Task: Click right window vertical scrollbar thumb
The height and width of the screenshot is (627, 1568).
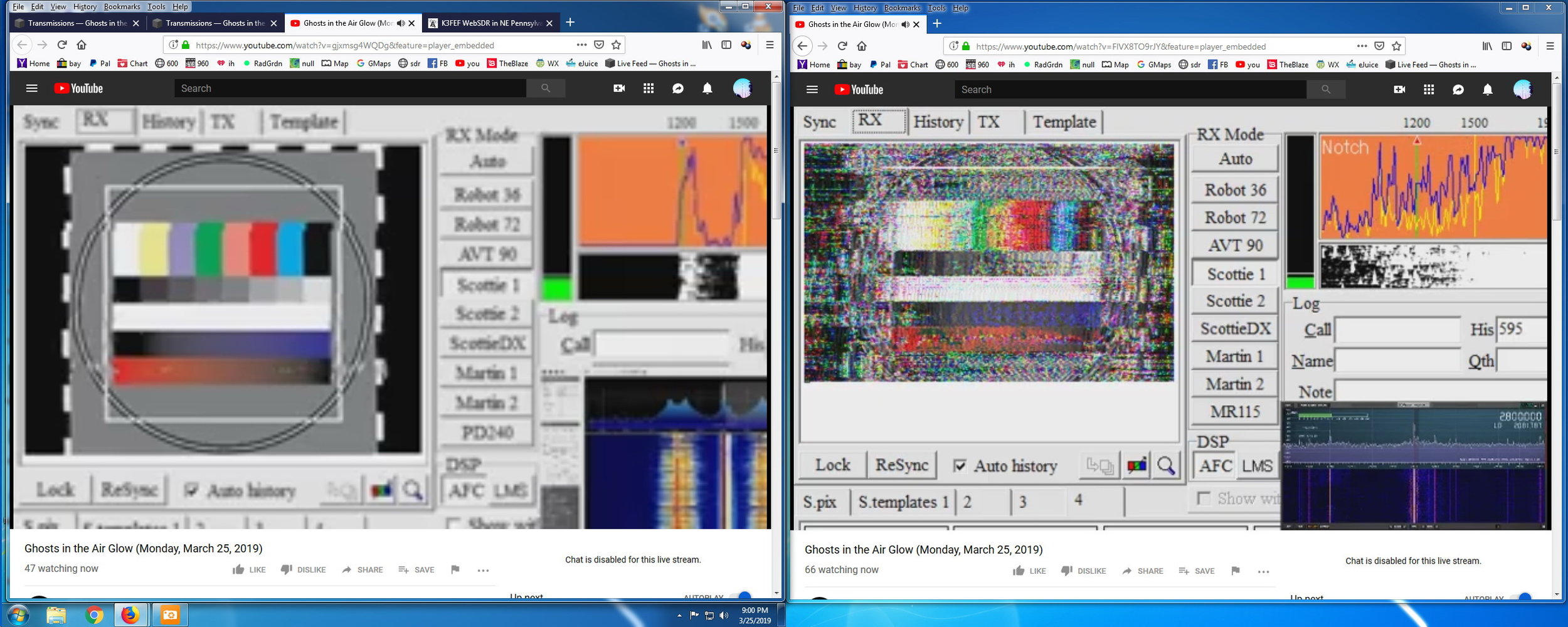Action: click(x=1557, y=150)
